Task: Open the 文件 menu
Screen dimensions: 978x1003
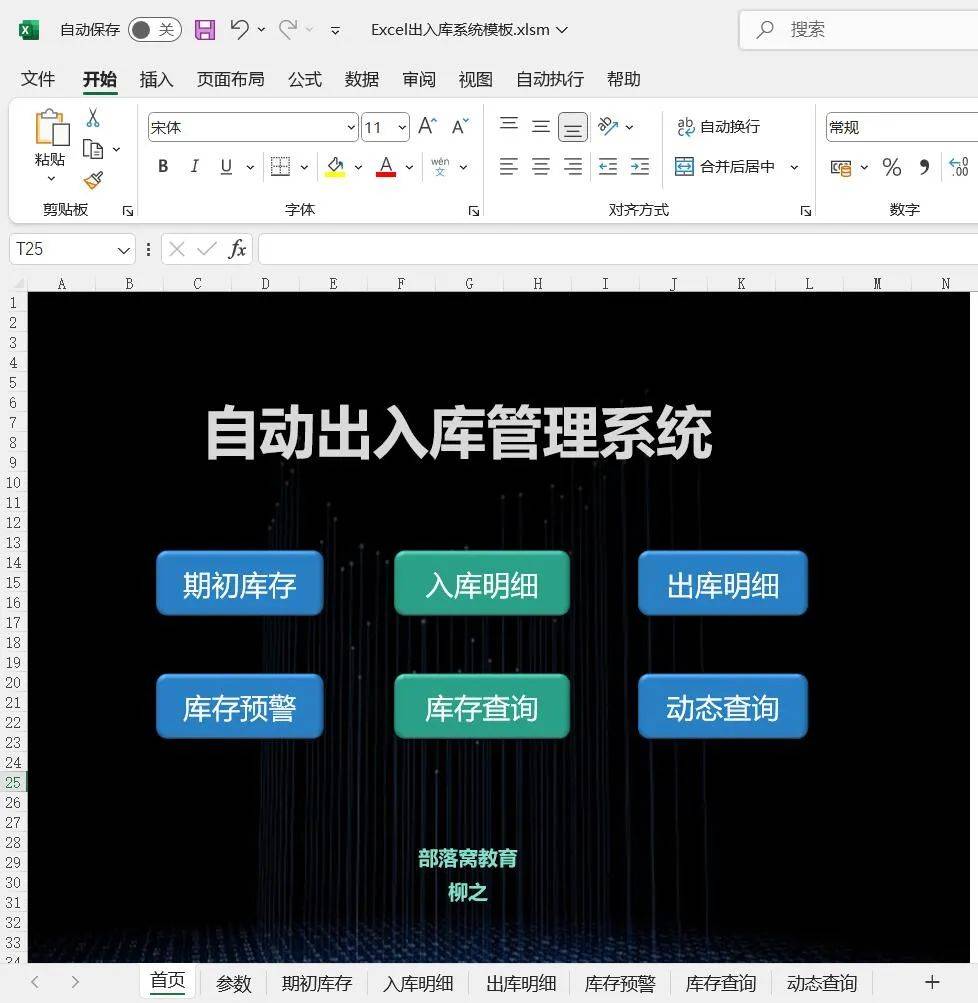Action: point(38,79)
